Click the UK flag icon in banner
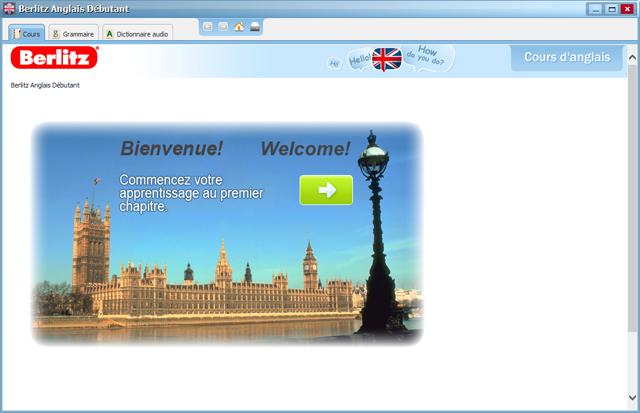Viewport: 640px width, 413px height. pos(387,59)
